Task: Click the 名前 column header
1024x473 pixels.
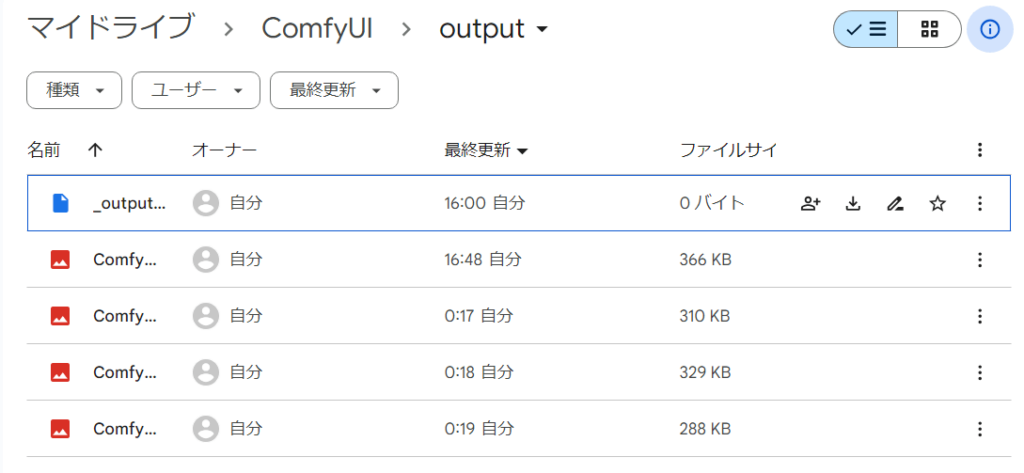Action: click(44, 150)
